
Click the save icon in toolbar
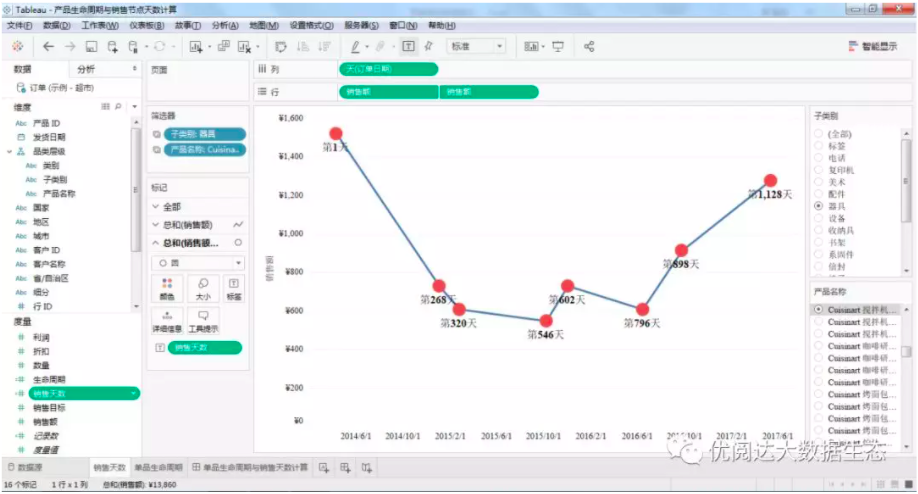pyautogui.click(x=91, y=47)
